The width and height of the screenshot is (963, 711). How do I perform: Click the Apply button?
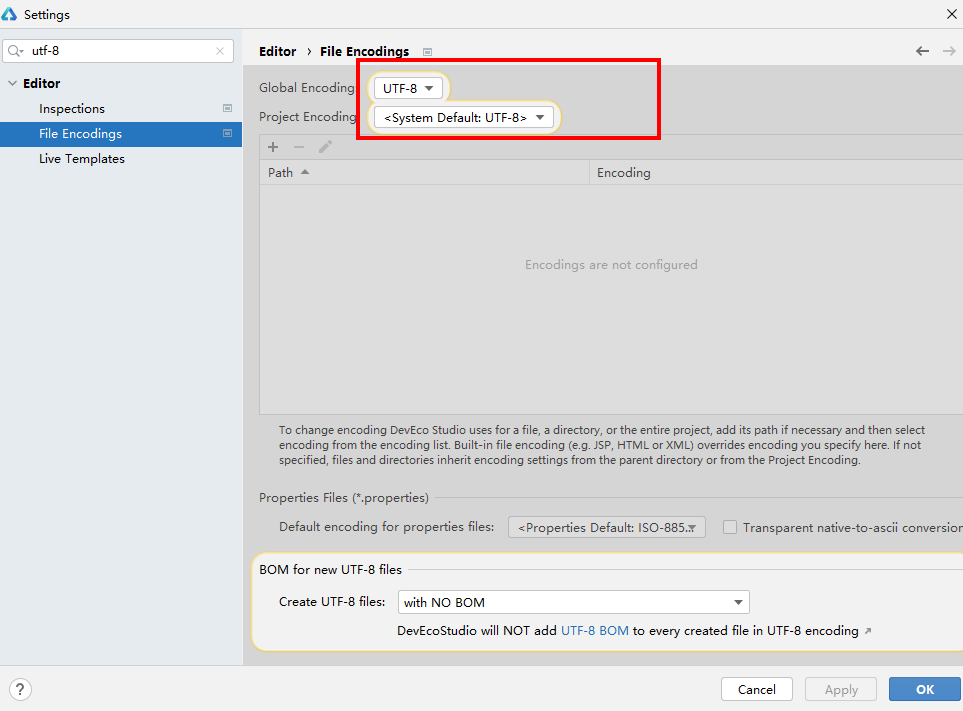pos(841,690)
